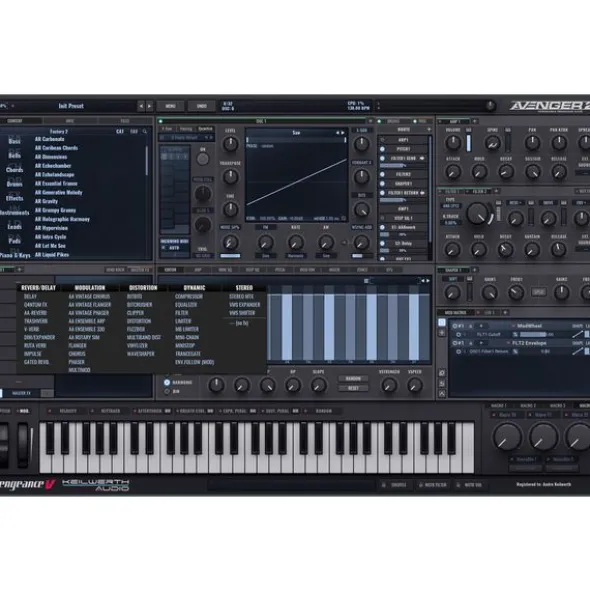
Task: Choose BITCRUSHER from the Distortion menu
Action: coord(139,305)
